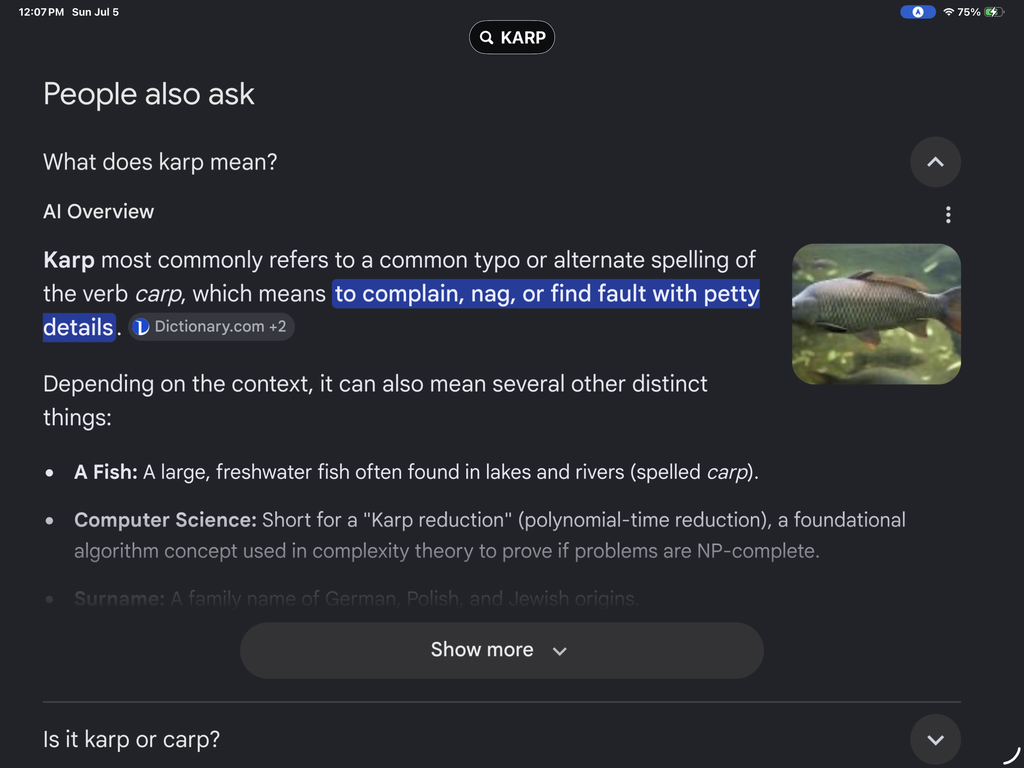Expand the "Is it karp or carp?" question
1024x768 pixels.
[935, 739]
